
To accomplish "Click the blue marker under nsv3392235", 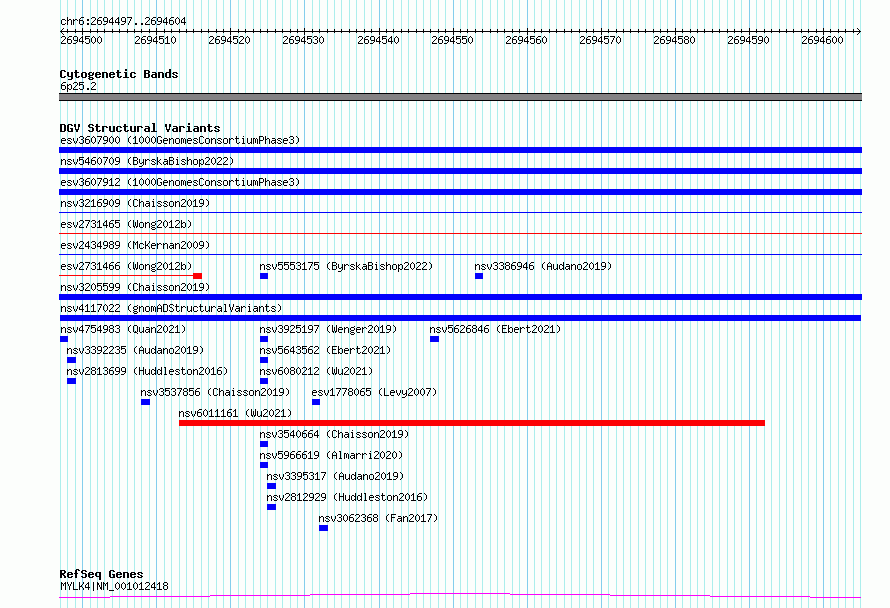I will click(x=71, y=360).
